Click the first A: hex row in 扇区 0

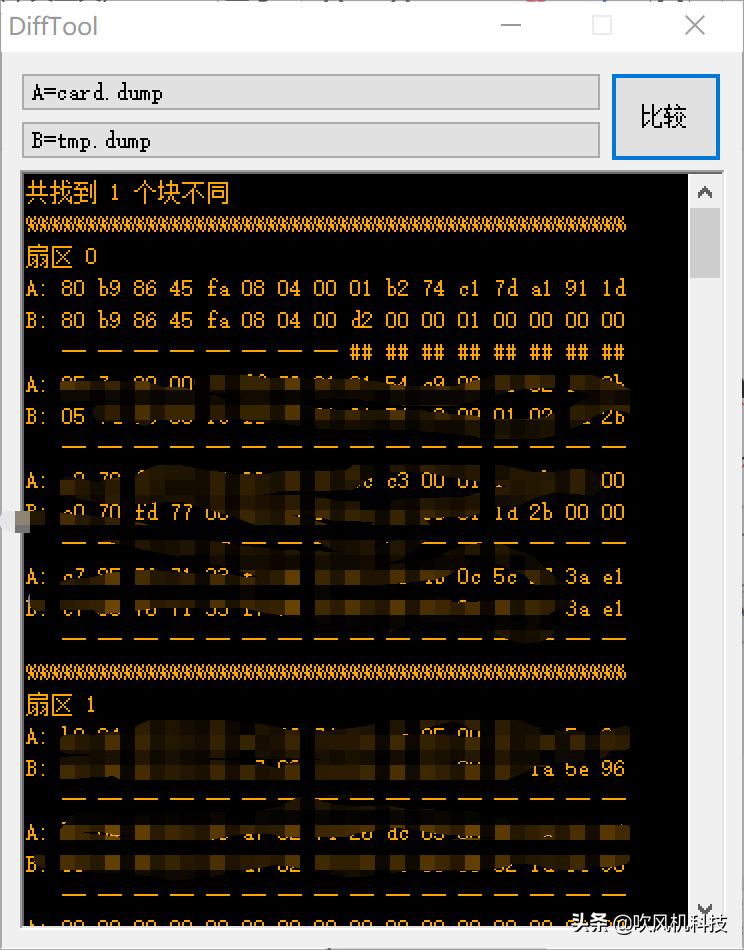click(x=325, y=289)
